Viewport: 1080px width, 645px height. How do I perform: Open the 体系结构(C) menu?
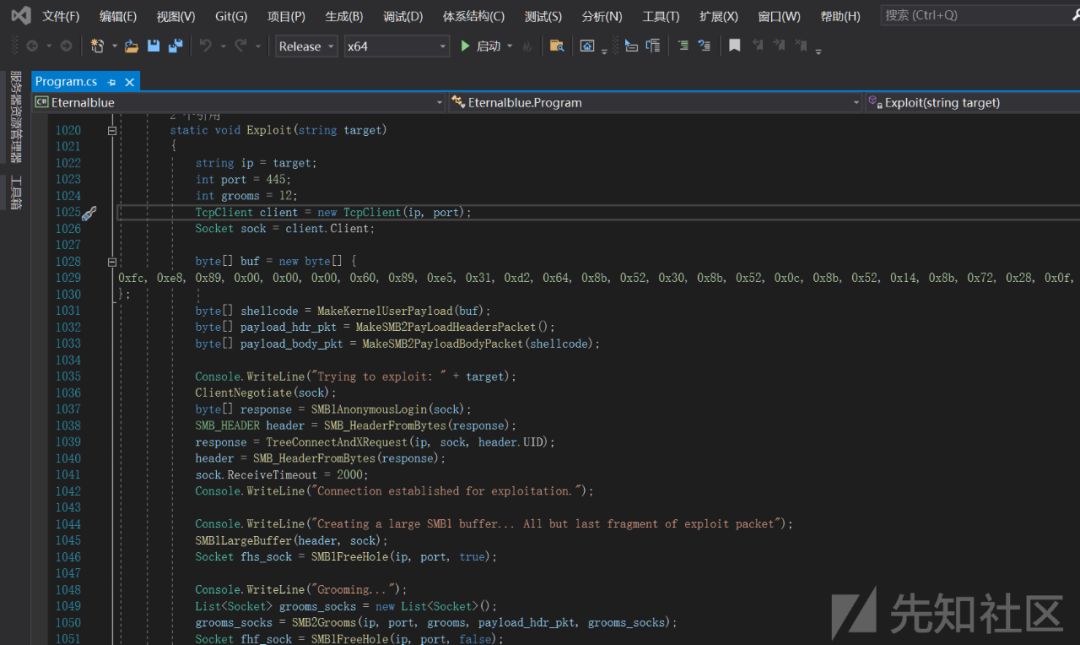tap(473, 16)
